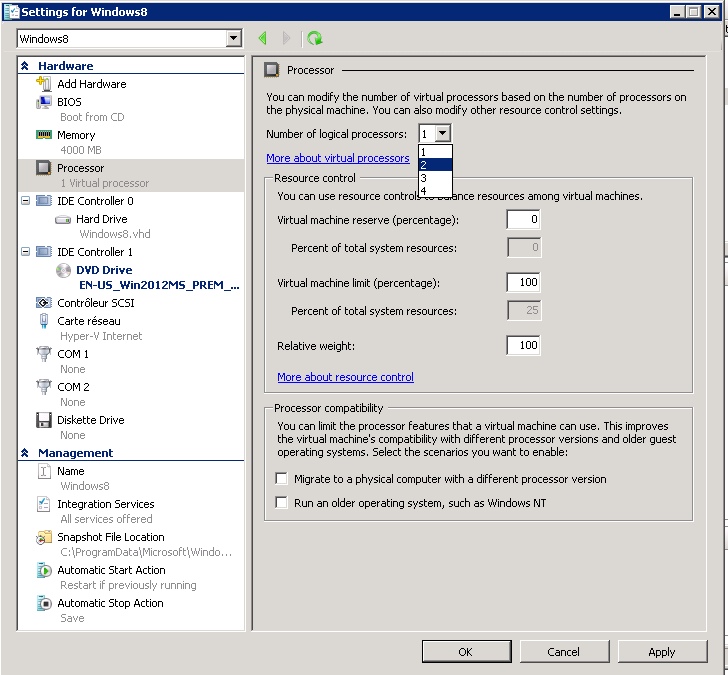Open More about resource control link

tap(345, 377)
